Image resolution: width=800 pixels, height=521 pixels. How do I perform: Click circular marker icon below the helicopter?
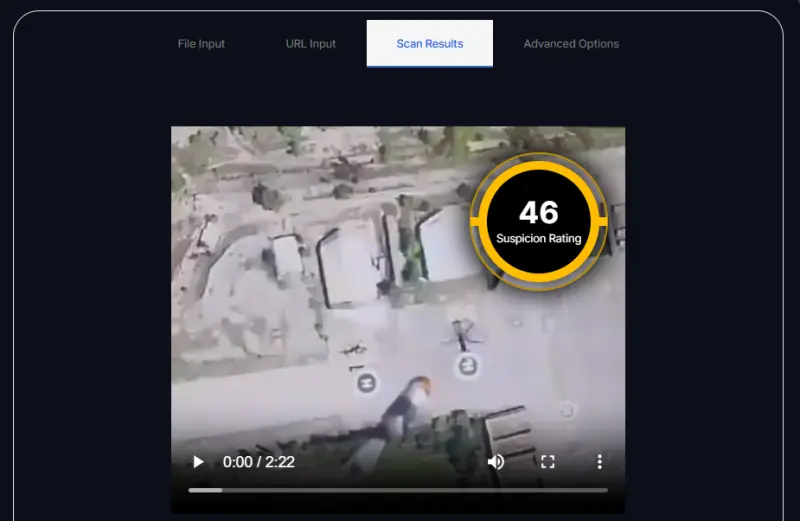pos(468,366)
